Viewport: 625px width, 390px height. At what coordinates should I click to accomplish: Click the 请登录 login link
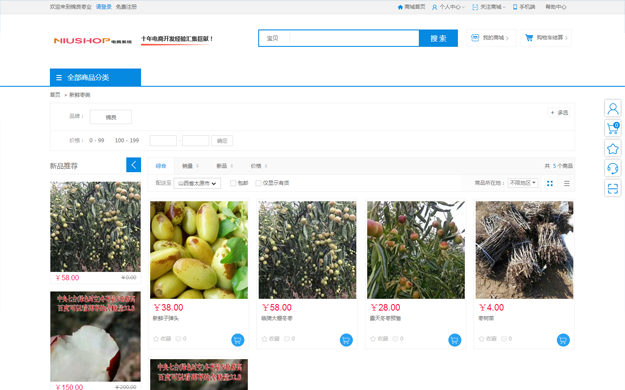coord(104,7)
